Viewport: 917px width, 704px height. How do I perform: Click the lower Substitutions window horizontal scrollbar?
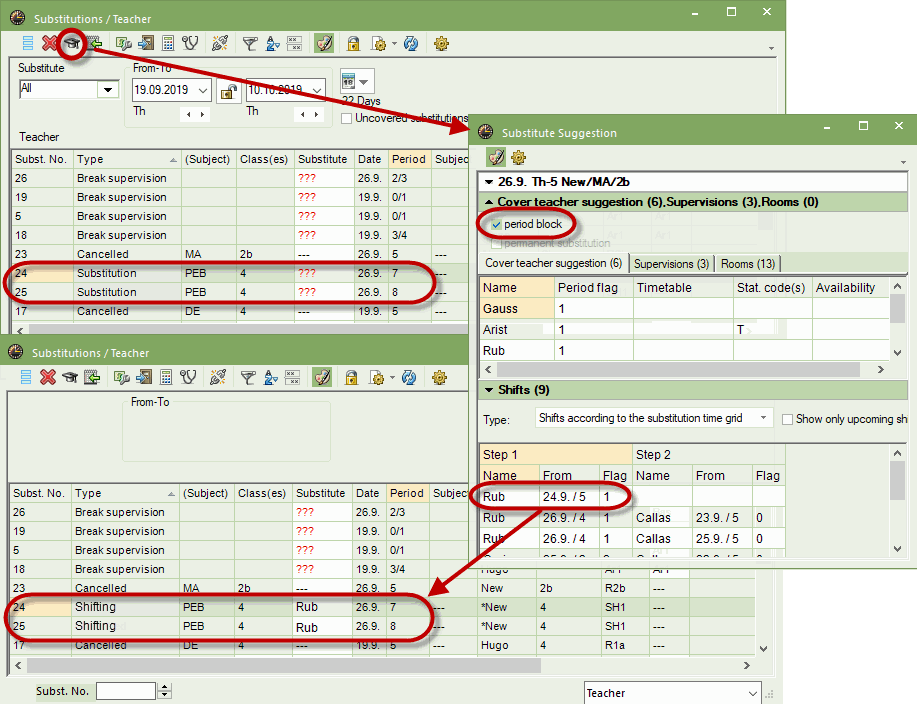284,665
